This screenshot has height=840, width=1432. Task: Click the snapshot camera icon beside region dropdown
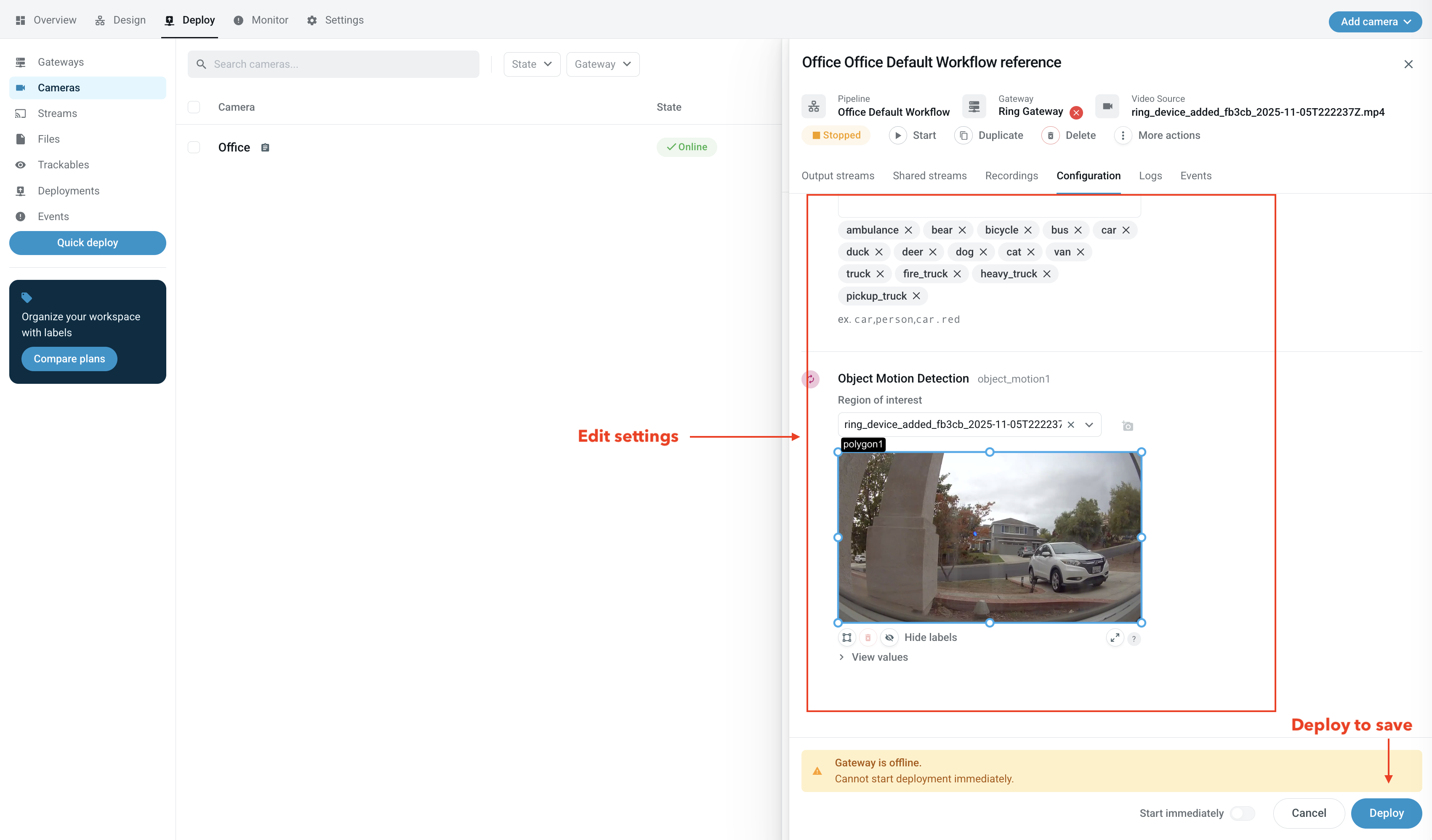coord(1127,426)
